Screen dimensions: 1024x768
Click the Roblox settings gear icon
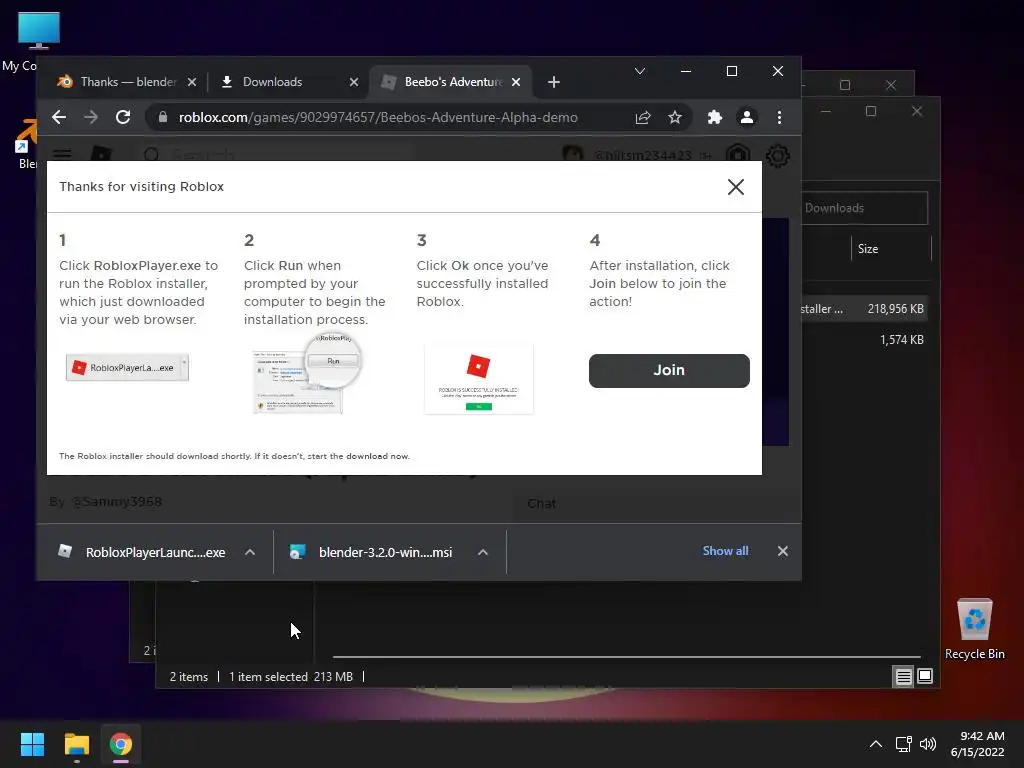pos(778,155)
